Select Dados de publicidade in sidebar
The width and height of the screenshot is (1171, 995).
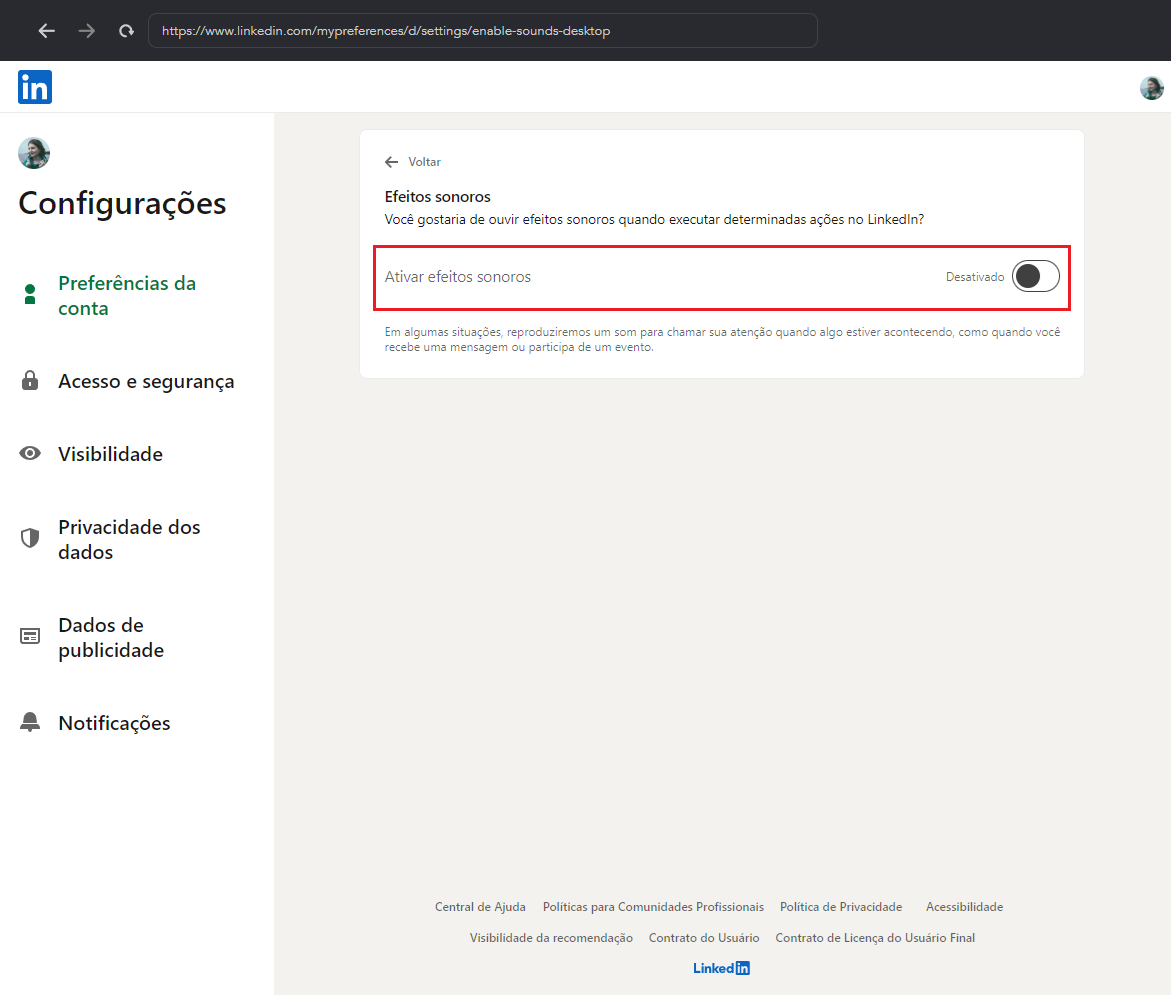pos(111,638)
